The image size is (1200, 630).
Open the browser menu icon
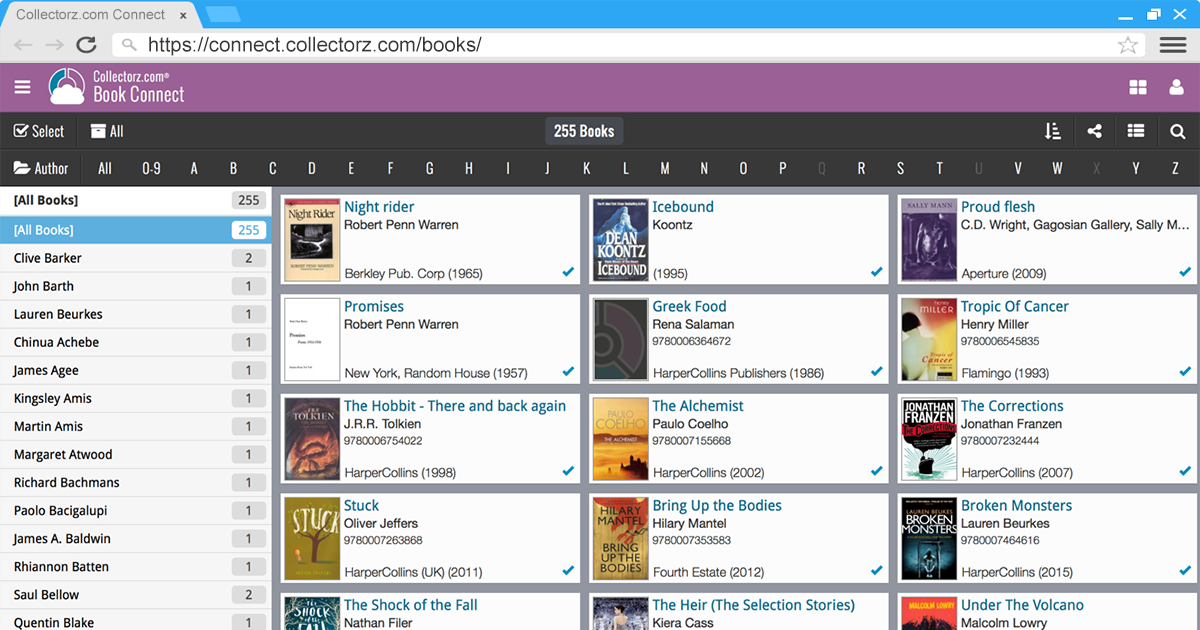(1173, 45)
